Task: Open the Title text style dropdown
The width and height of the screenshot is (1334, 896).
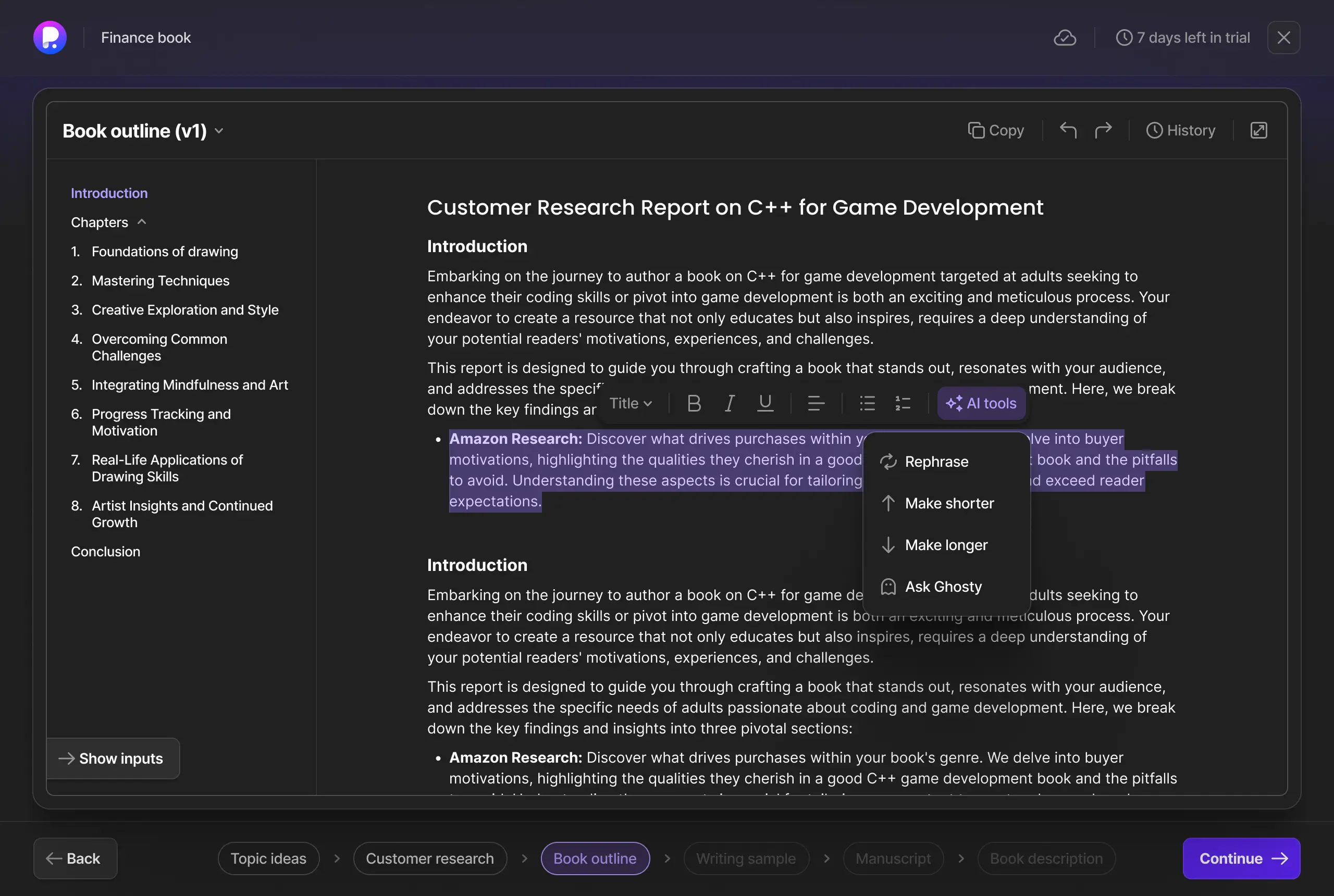Action: pos(631,403)
